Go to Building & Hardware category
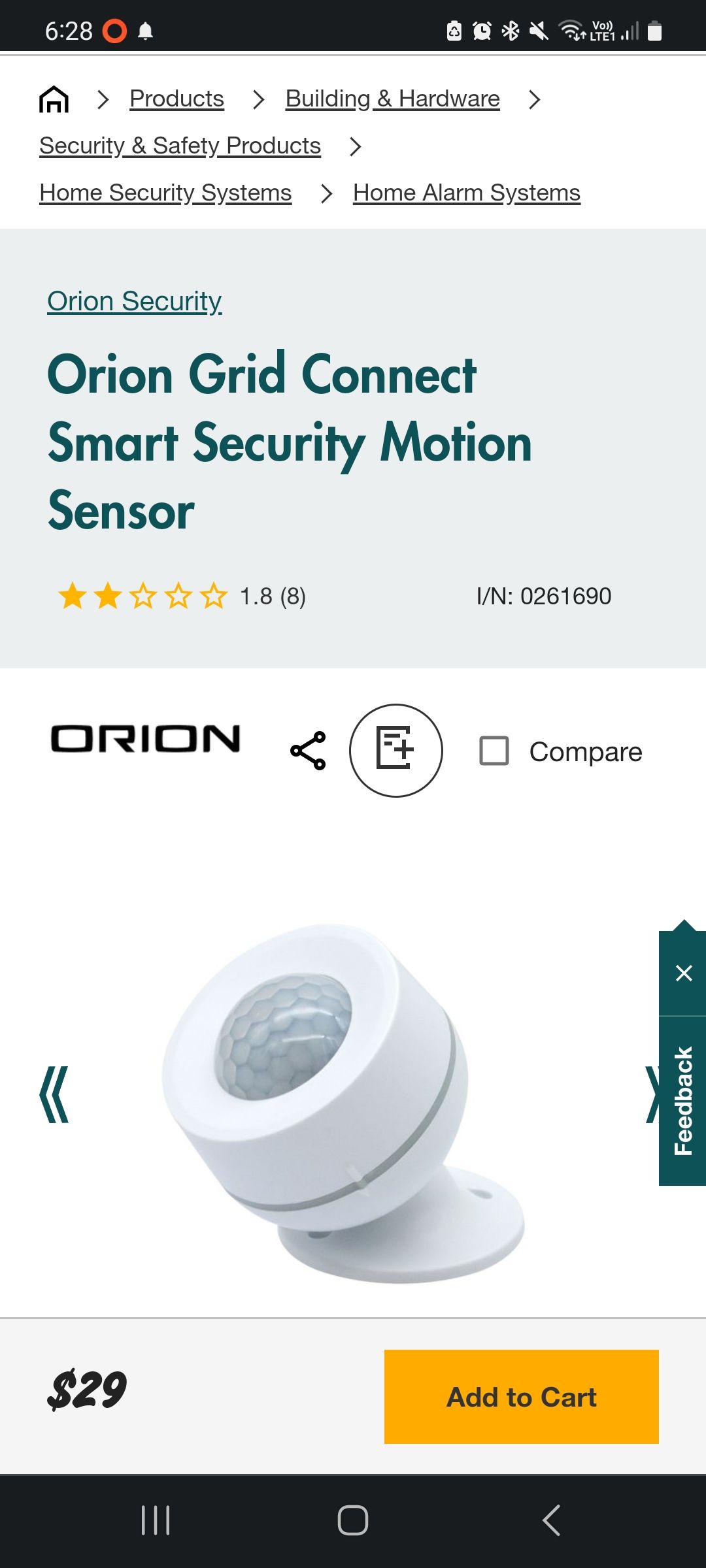Viewport: 706px width, 1568px height. point(393,99)
